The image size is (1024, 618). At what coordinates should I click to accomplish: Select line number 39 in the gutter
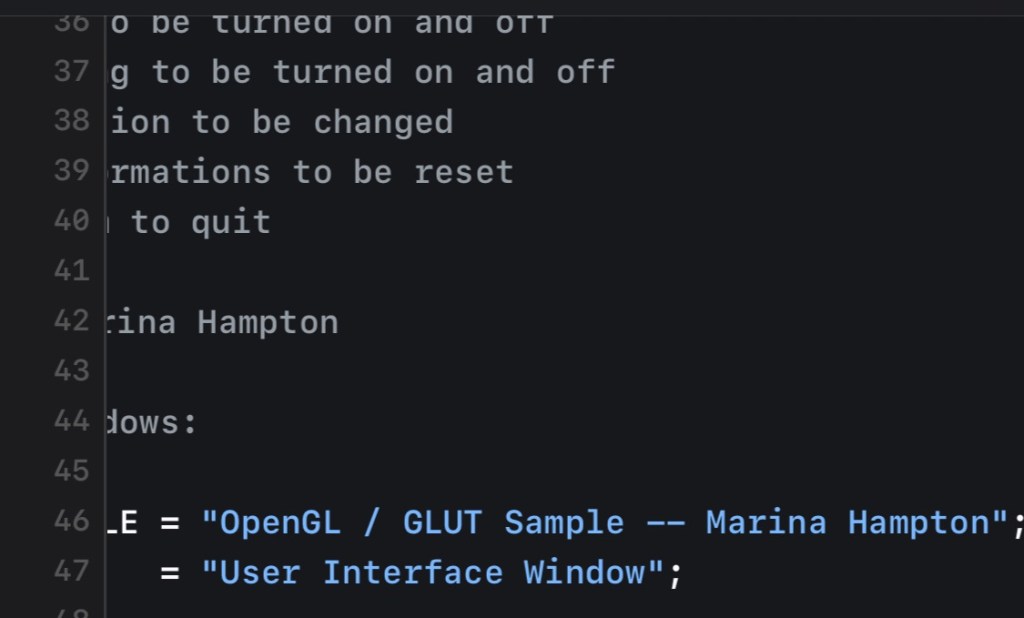tap(71, 172)
